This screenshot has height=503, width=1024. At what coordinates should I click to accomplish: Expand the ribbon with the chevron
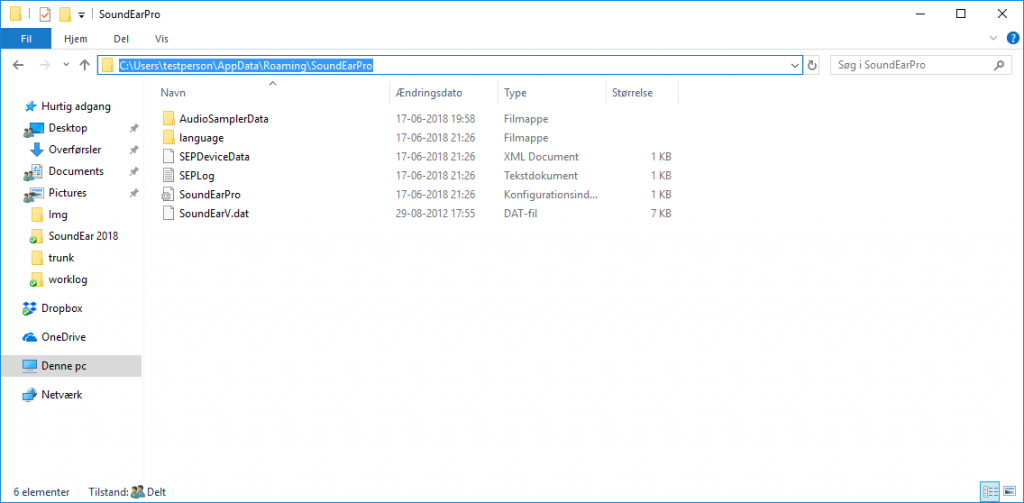tap(993, 38)
